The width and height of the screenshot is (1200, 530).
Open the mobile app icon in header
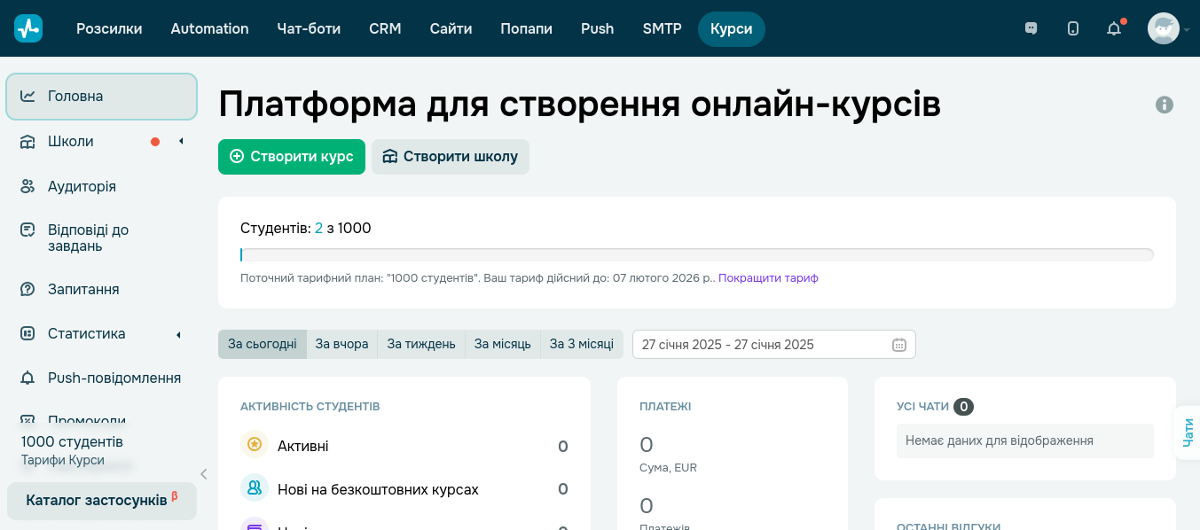[x=1073, y=29]
